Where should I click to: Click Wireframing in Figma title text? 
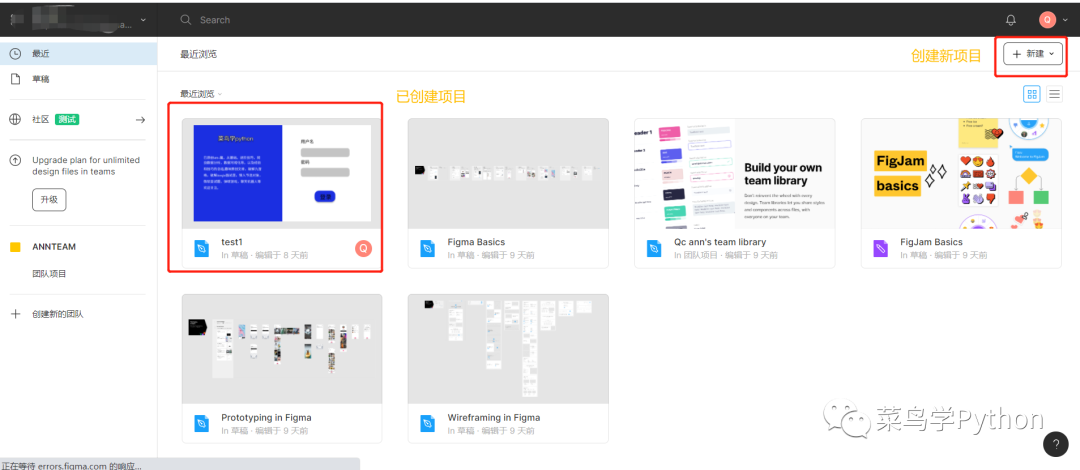click(494, 418)
